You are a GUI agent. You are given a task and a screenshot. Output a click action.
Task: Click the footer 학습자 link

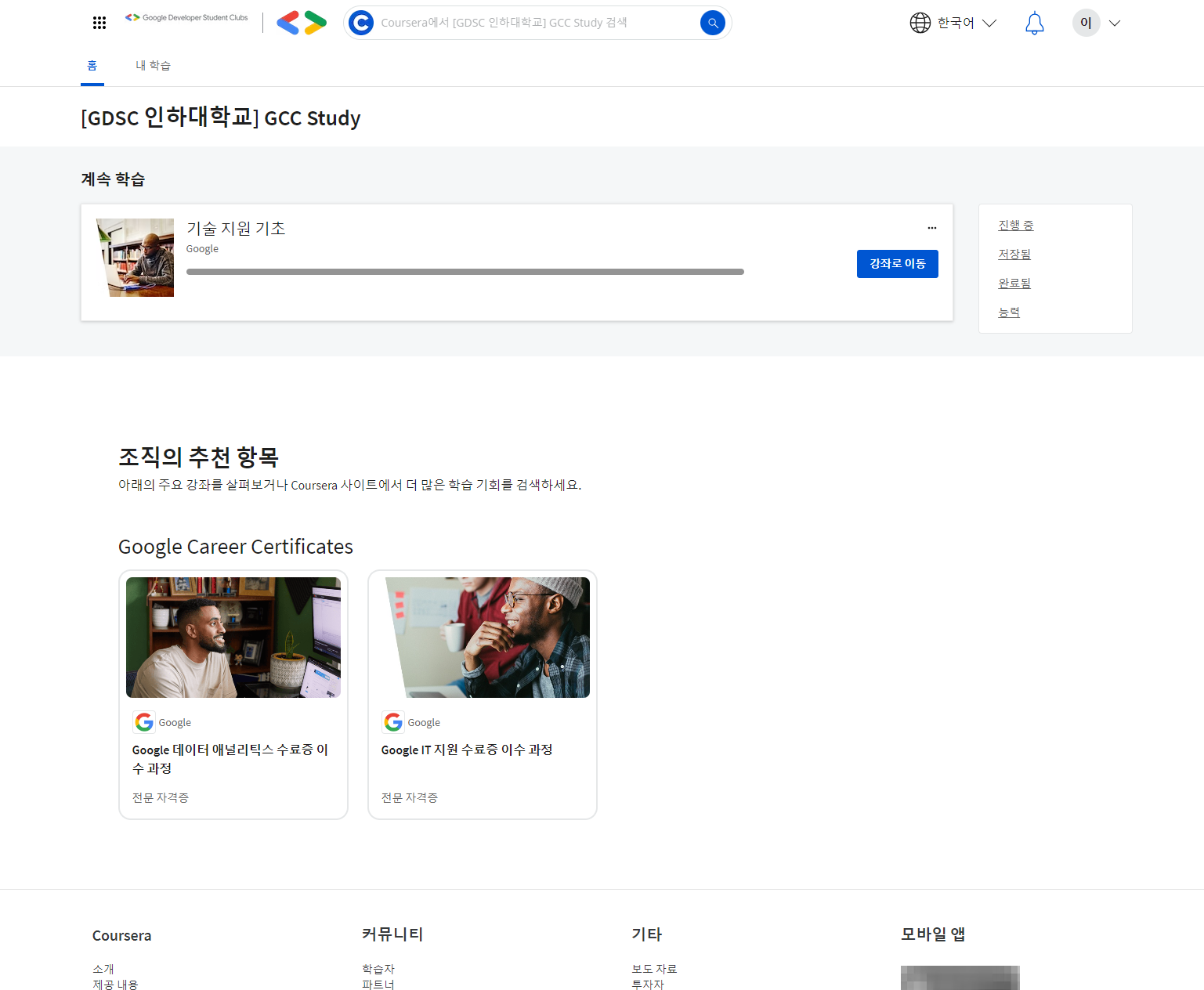coord(378,969)
